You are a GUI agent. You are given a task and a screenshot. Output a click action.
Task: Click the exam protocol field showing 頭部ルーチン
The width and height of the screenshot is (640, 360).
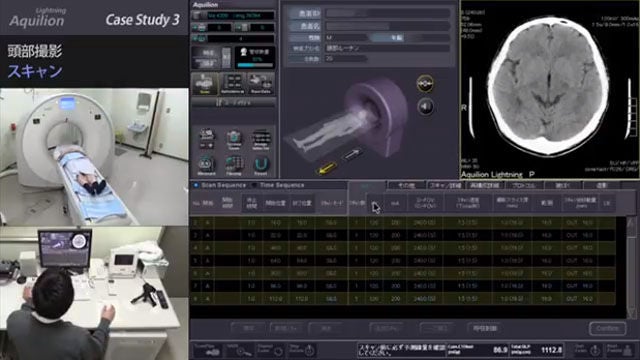click(388, 48)
